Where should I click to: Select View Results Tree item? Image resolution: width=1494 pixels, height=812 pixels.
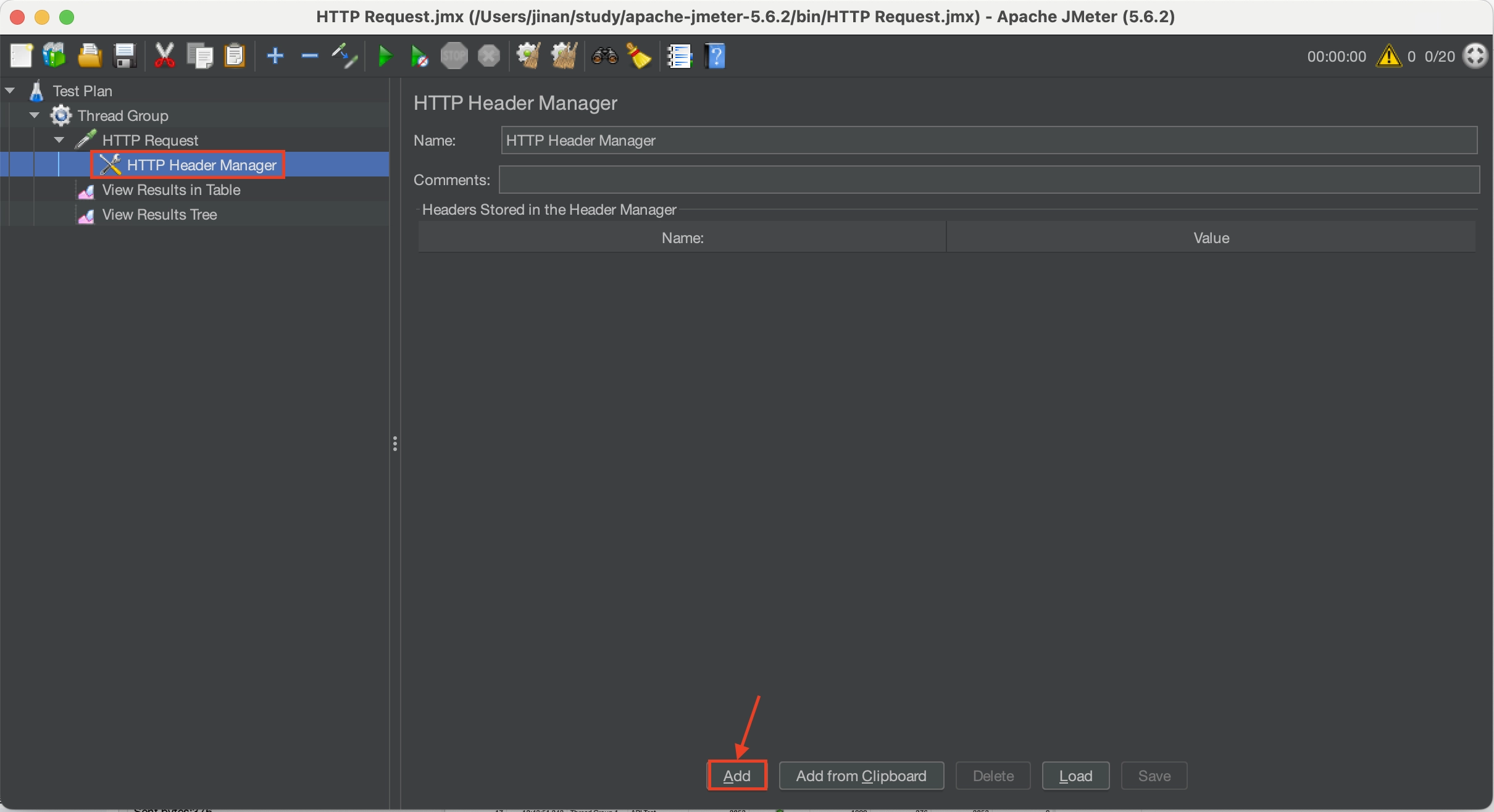point(159,215)
